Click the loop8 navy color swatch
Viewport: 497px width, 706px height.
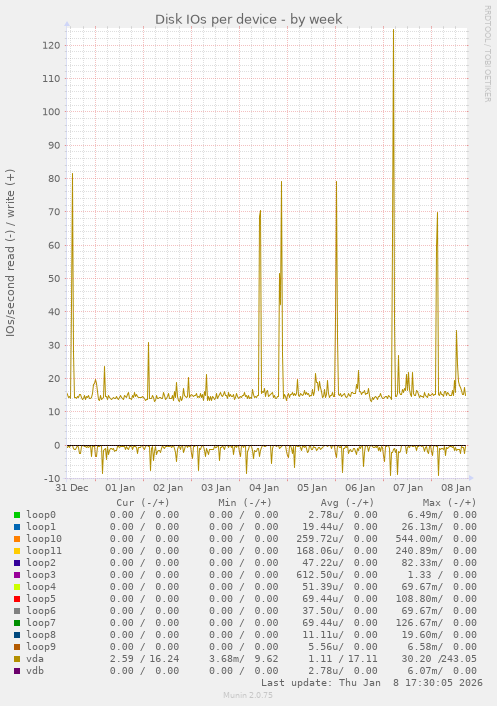[x=17, y=635]
